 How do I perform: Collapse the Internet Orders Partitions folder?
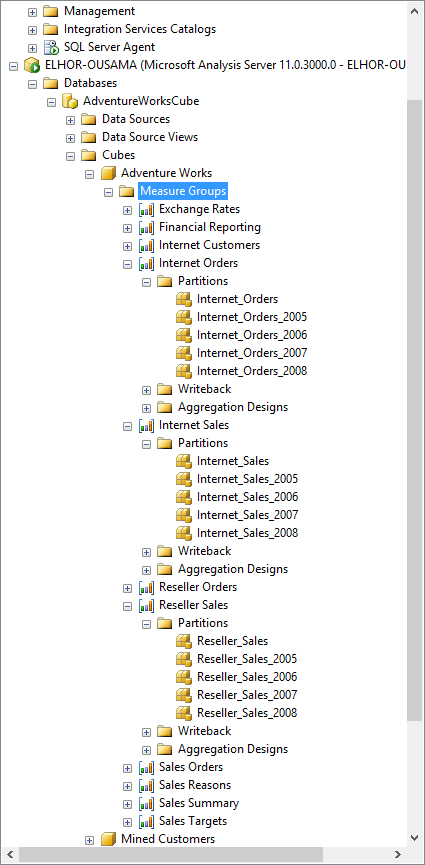click(146, 281)
